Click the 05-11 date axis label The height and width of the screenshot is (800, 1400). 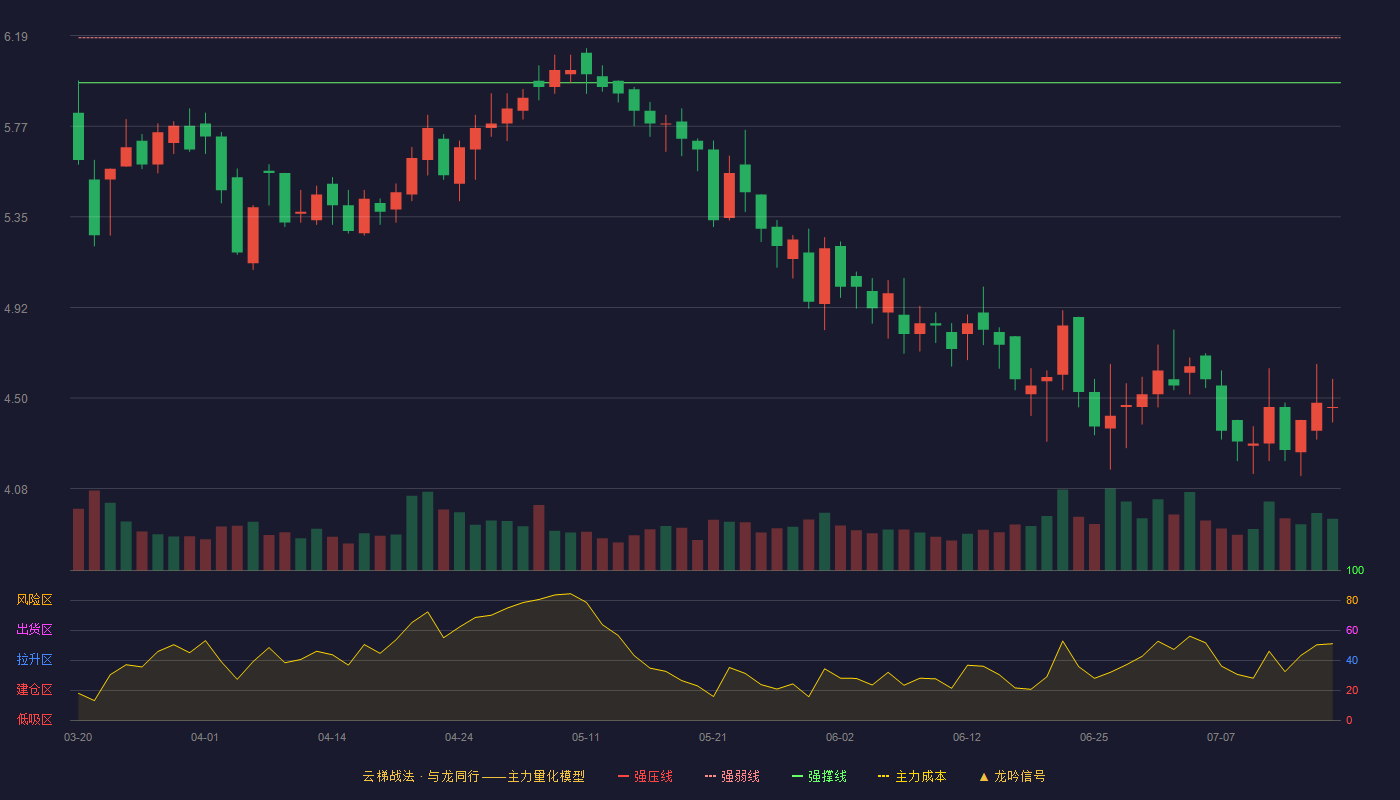[x=586, y=737]
